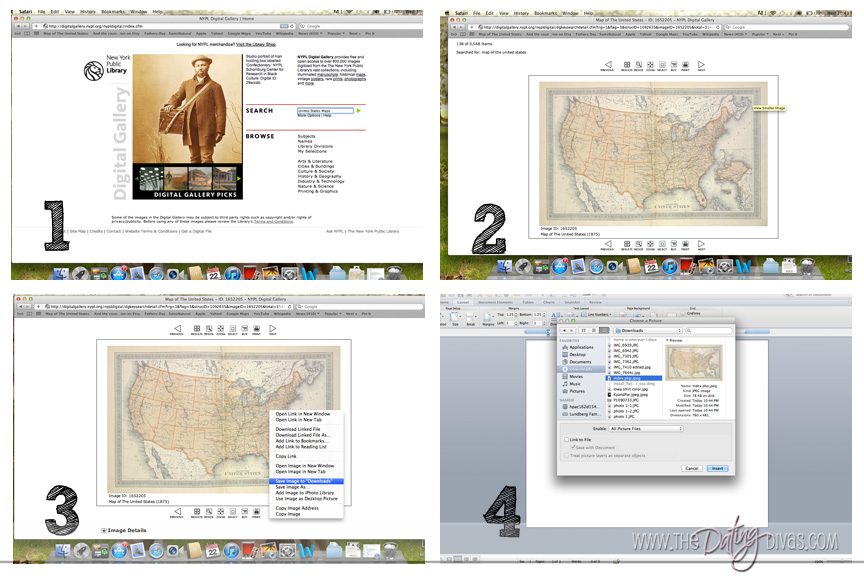Select the index.php.jpeg file in the file list
The width and height of the screenshot is (864, 576).
pyautogui.click(x=634, y=379)
